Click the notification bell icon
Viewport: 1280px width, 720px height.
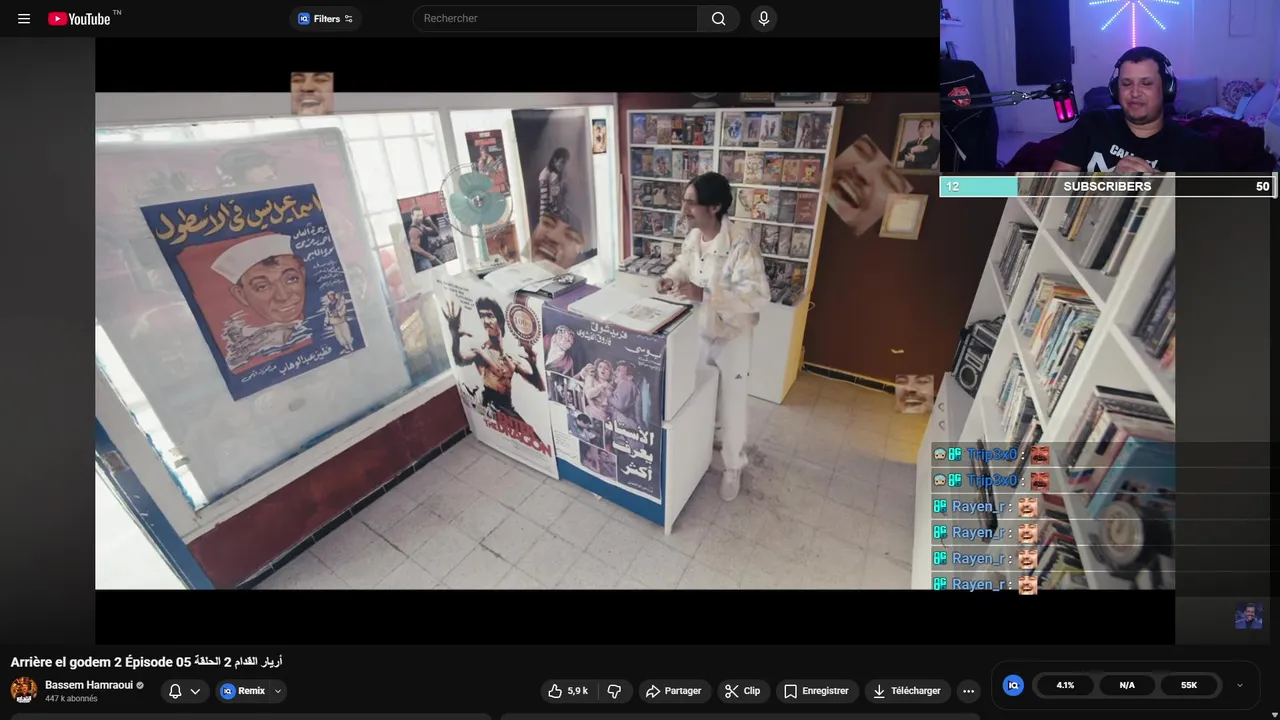(175, 691)
